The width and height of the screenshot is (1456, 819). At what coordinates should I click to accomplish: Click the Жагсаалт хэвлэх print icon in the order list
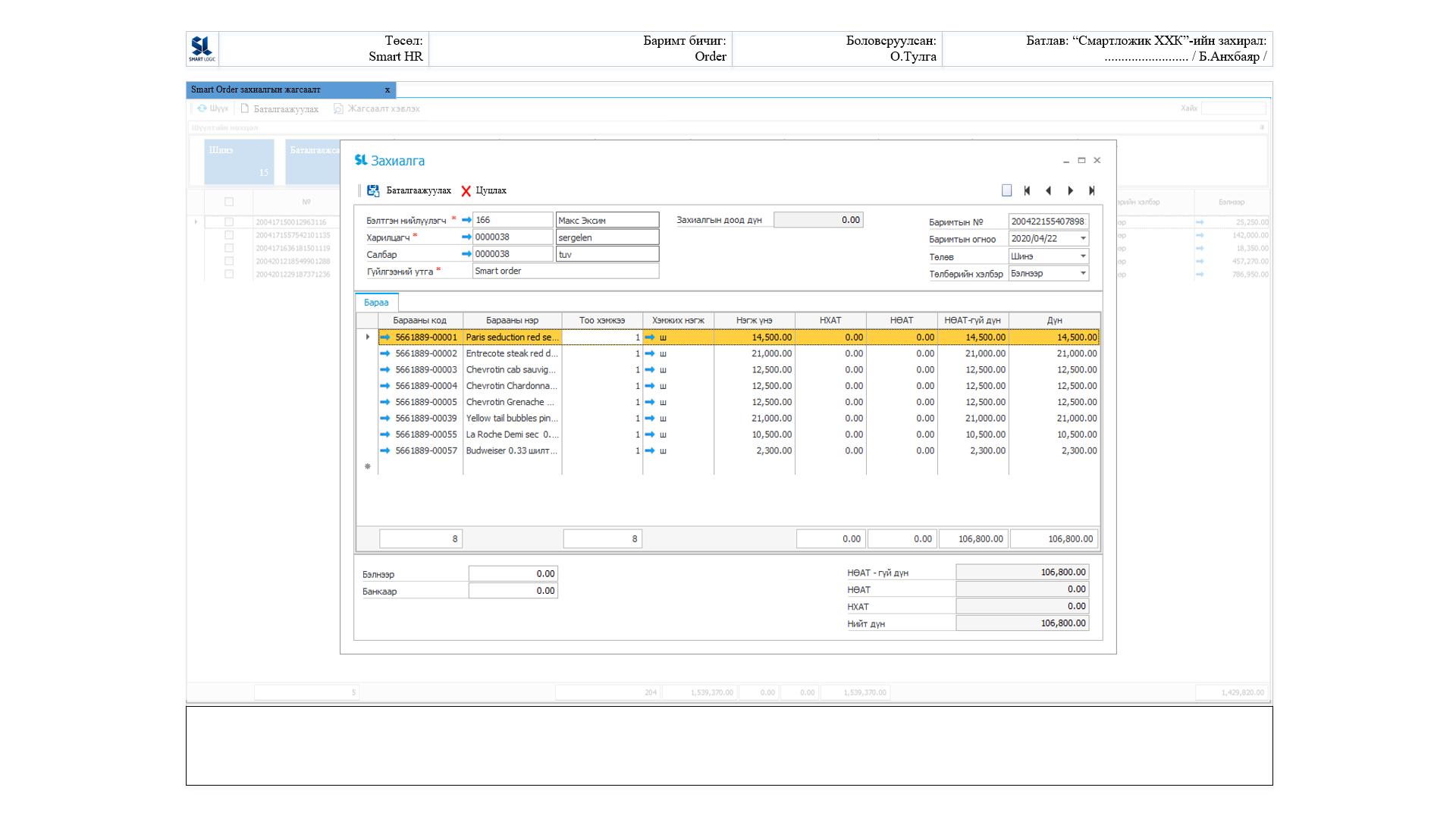tap(339, 108)
